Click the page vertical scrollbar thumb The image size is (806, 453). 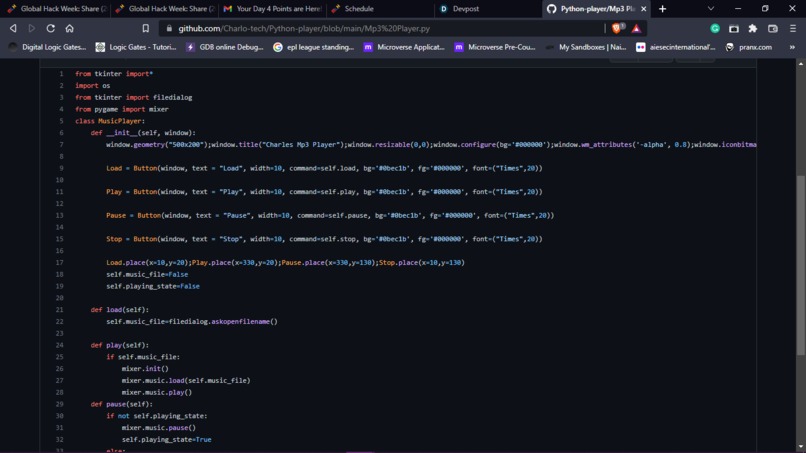(x=800, y=265)
